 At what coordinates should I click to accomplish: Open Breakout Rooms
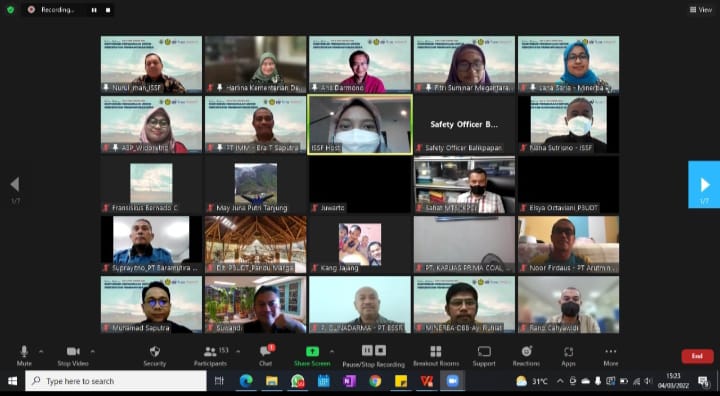pos(436,356)
